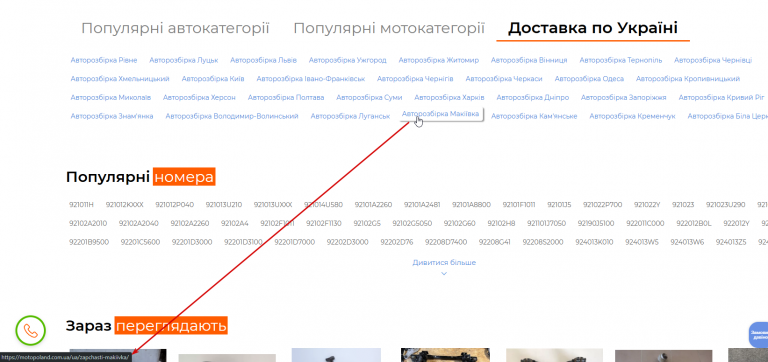Click part number 92201B9500
The image size is (768, 362).
(x=89, y=242)
